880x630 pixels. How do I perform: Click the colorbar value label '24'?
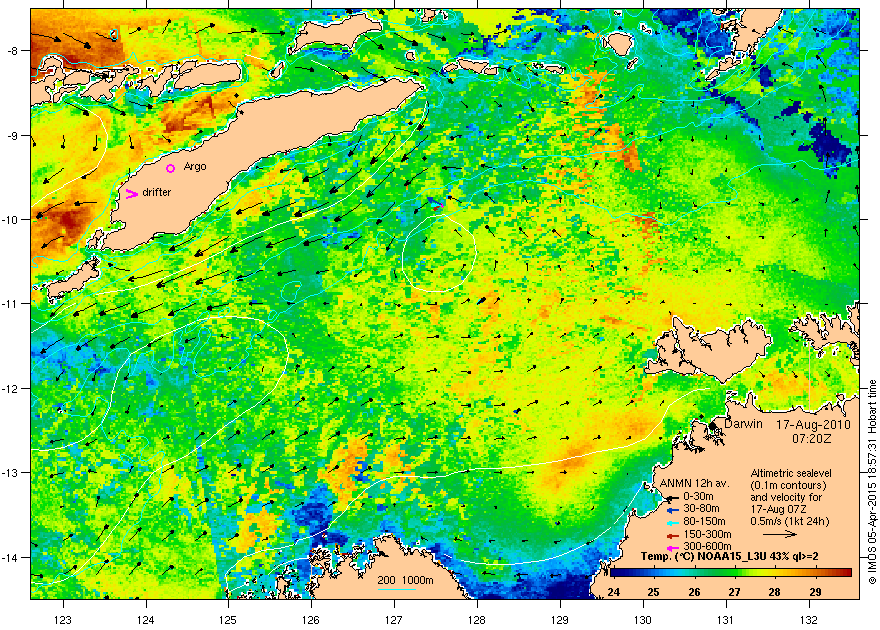tap(613, 592)
